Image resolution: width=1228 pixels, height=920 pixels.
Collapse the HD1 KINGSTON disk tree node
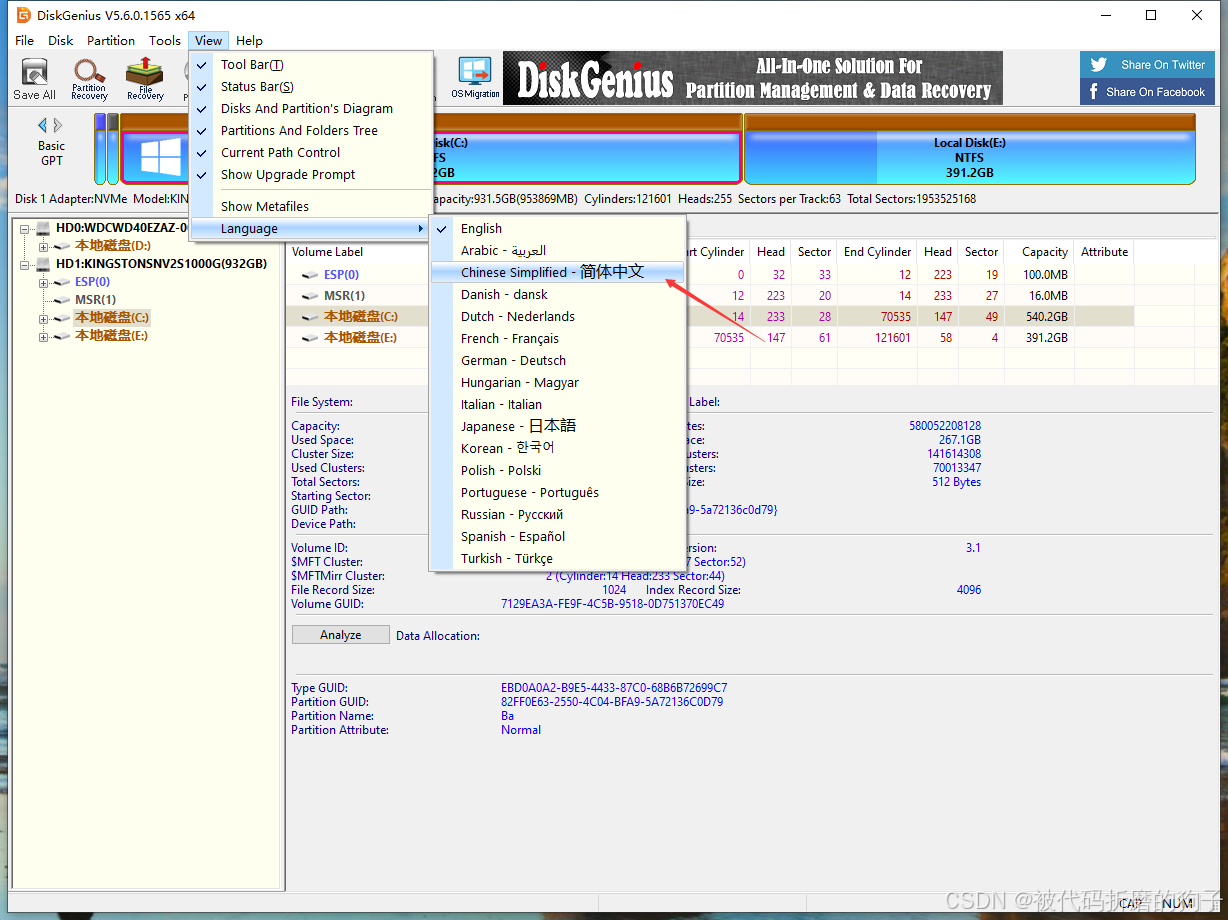tap(25, 264)
